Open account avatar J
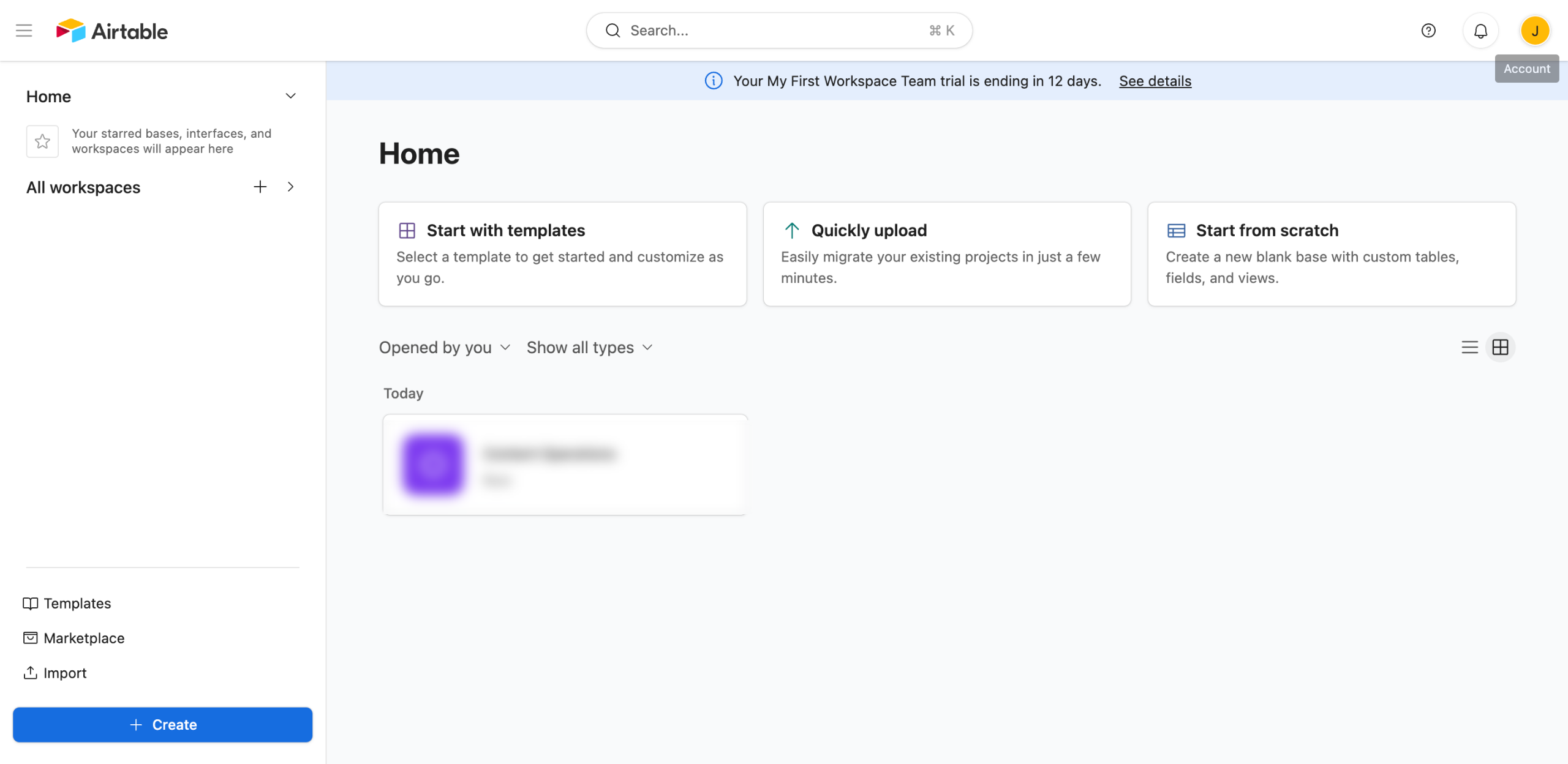Viewport: 1568px width, 764px height. pos(1535,31)
